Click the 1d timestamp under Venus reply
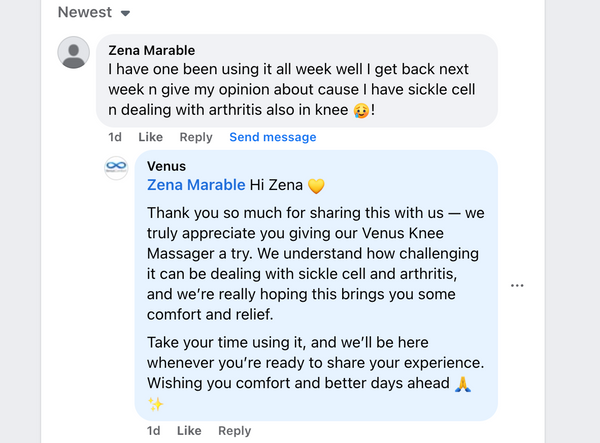The height and width of the screenshot is (443, 600). [x=153, y=430]
